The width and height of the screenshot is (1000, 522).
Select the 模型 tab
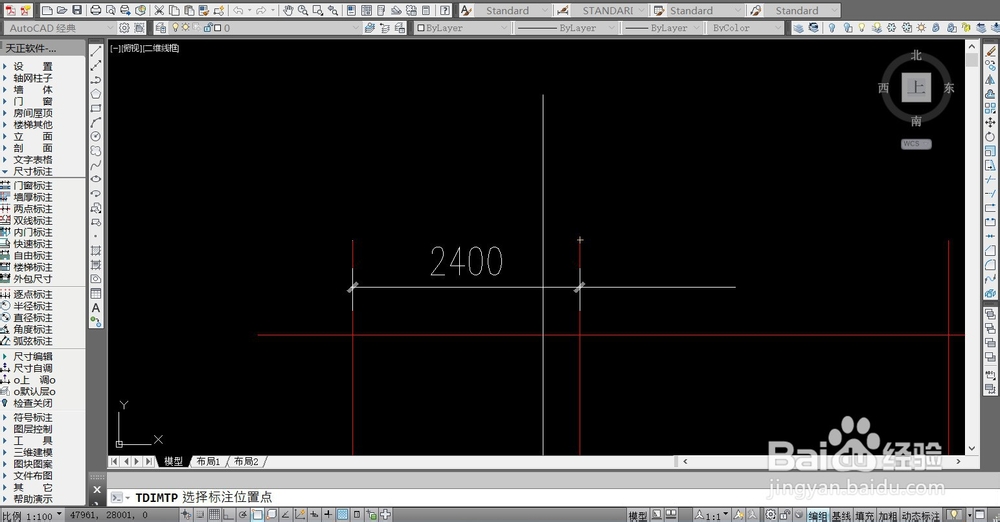click(173, 461)
